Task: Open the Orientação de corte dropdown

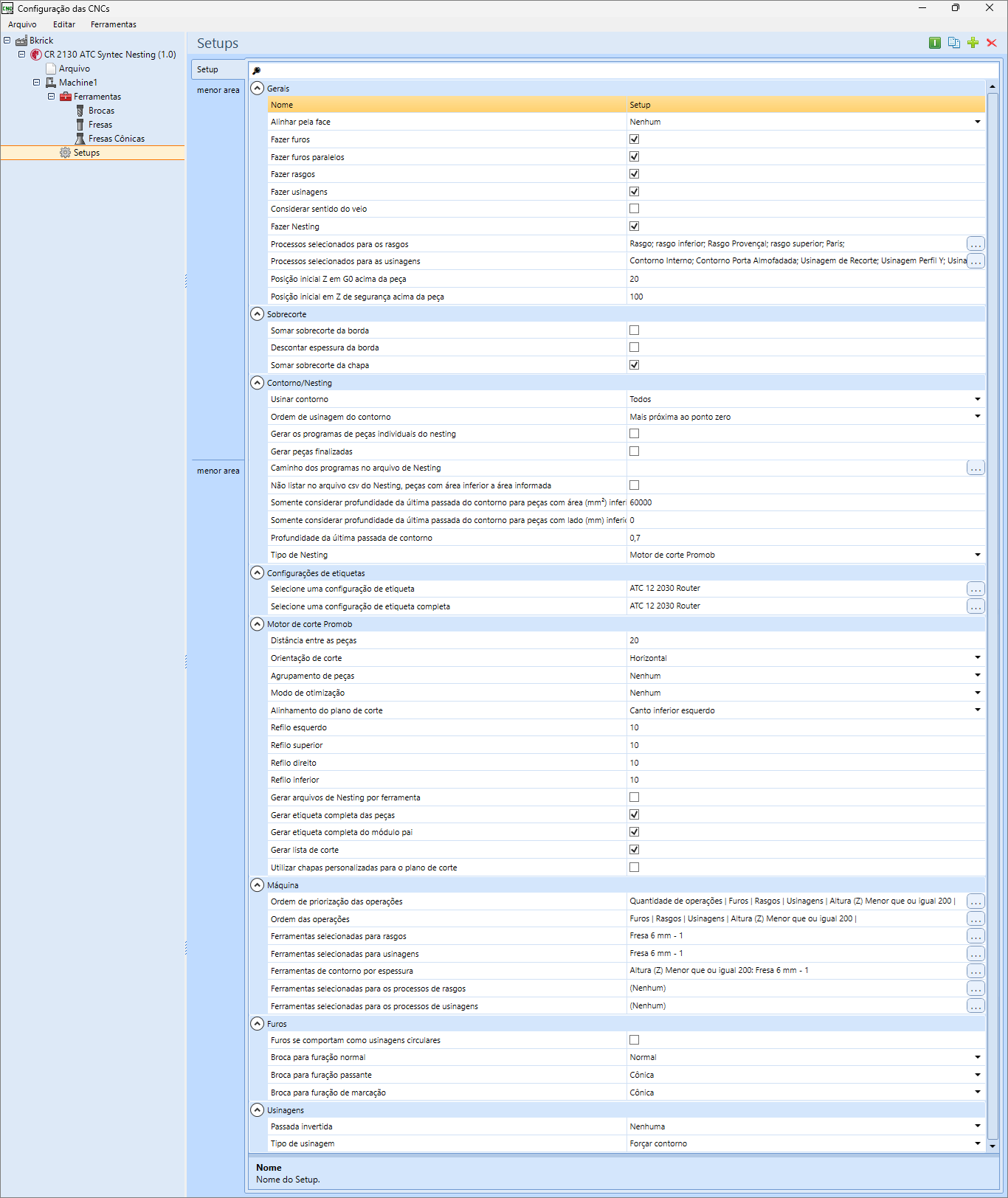Action: [978, 658]
